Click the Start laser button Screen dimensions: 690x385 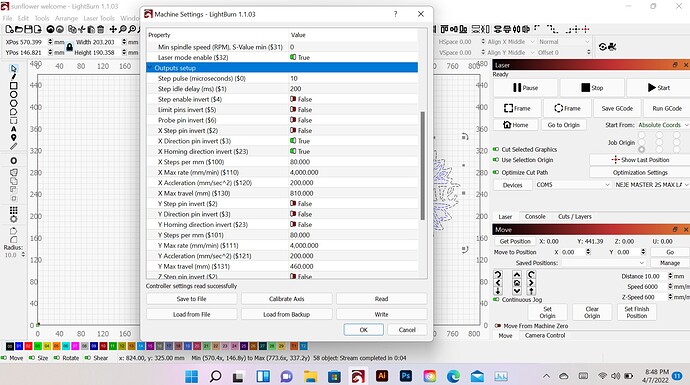[659, 88]
